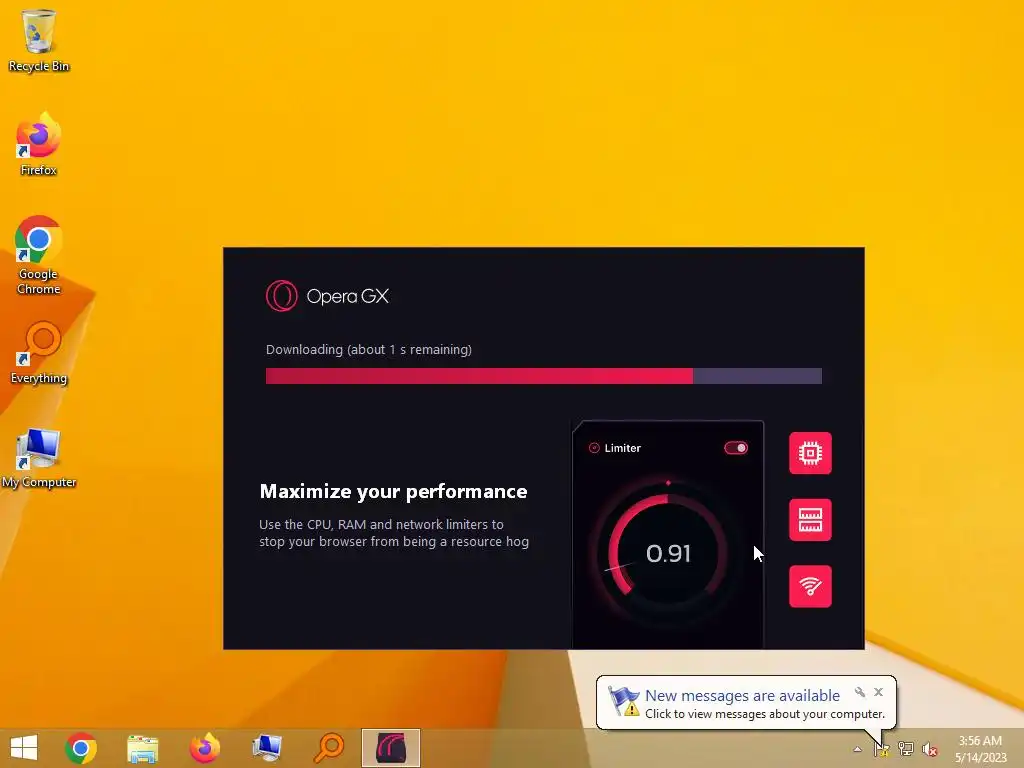Click the Opera GX logo in installer
Screen dimensions: 1024x768
tap(327, 296)
